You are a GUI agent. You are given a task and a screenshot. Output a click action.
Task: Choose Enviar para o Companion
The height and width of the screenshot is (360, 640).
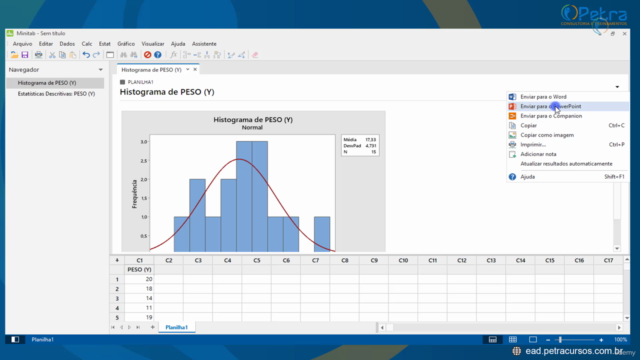click(x=567, y=116)
